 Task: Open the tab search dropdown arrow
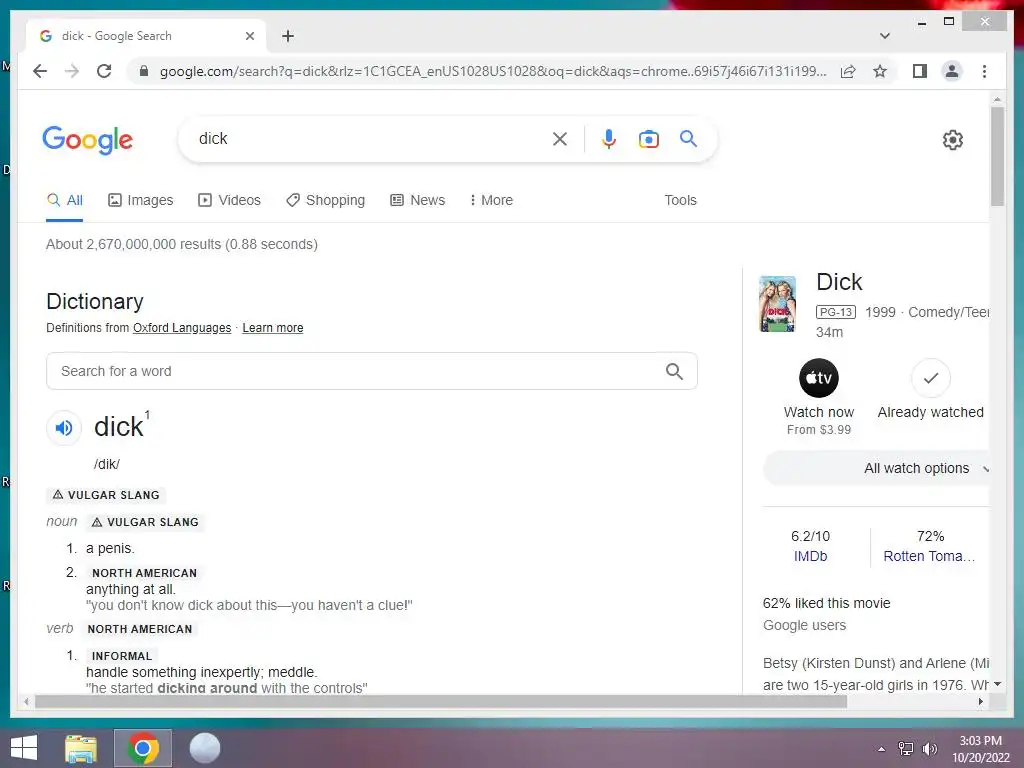[884, 36]
